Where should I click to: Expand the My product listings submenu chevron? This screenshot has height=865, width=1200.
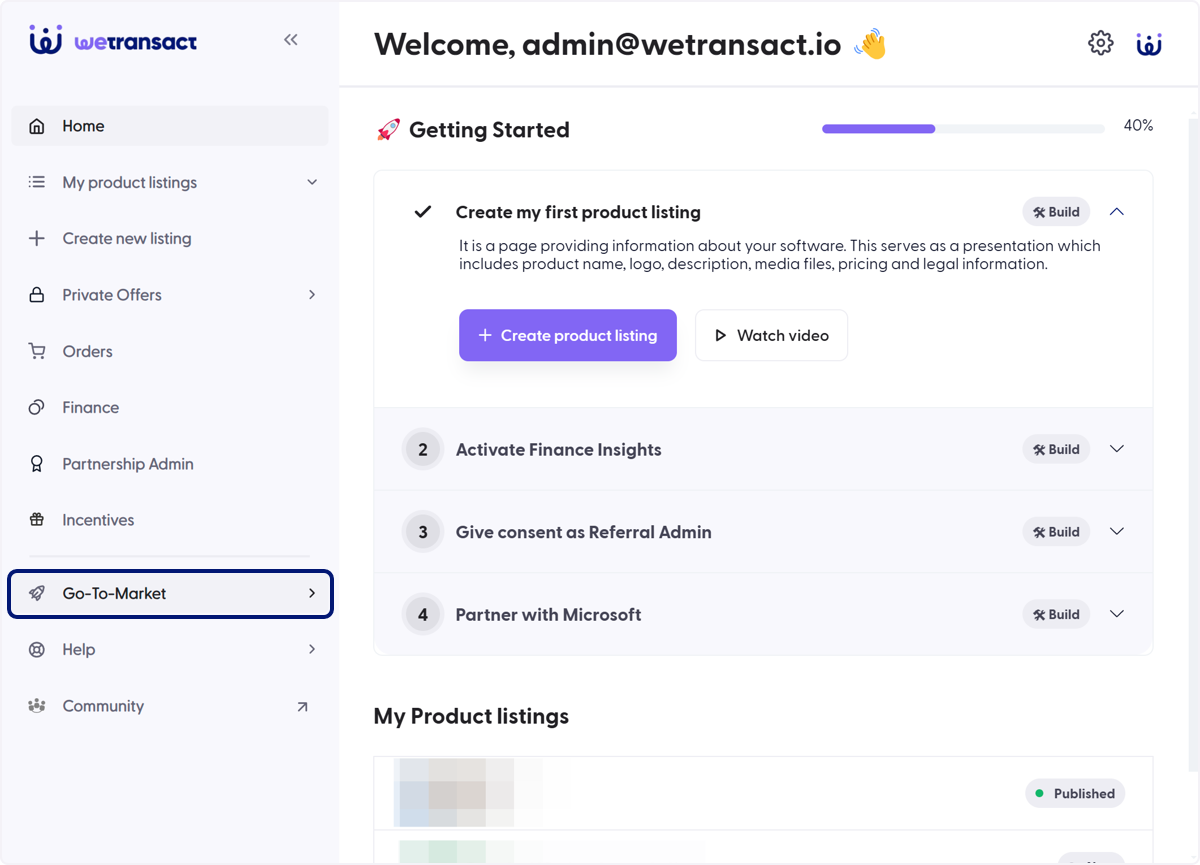click(x=312, y=182)
